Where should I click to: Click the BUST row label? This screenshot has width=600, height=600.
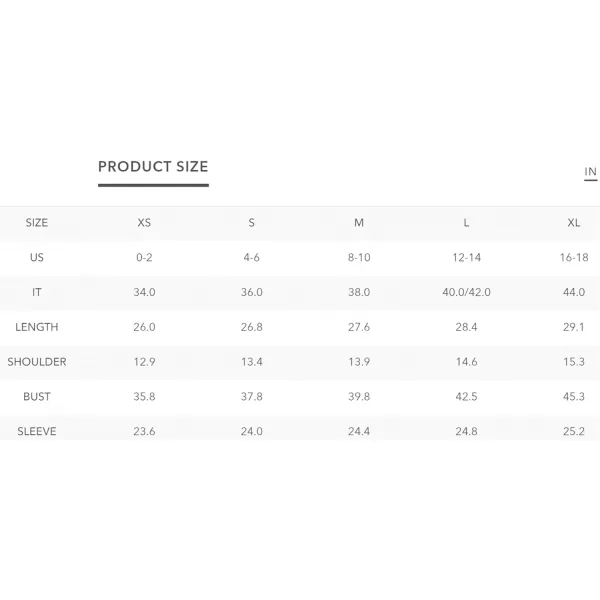click(x=37, y=397)
